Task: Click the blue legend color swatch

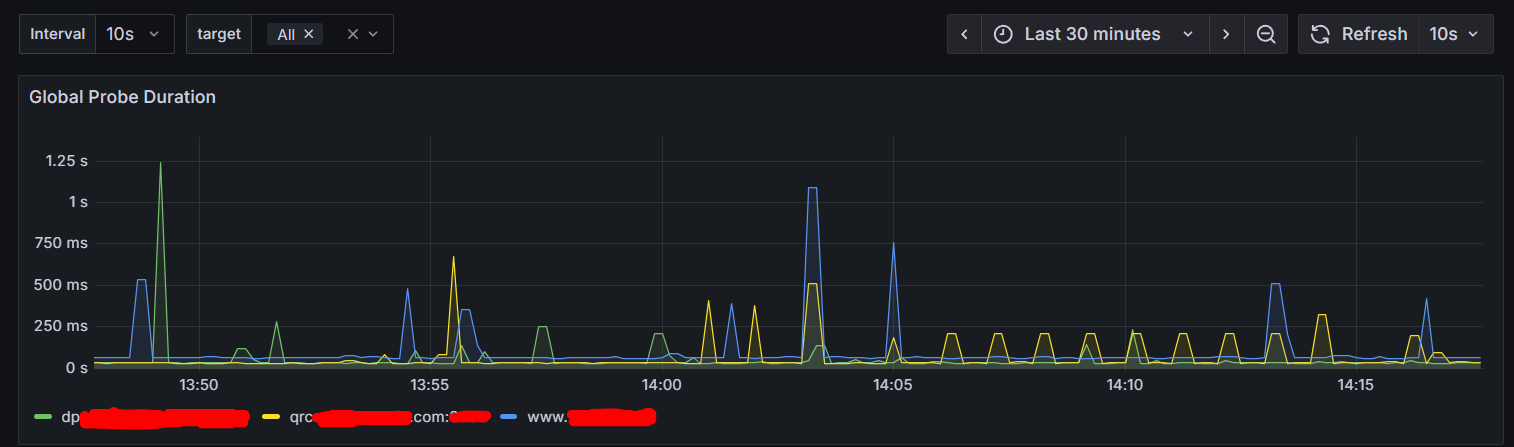Action: (x=509, y=416)
